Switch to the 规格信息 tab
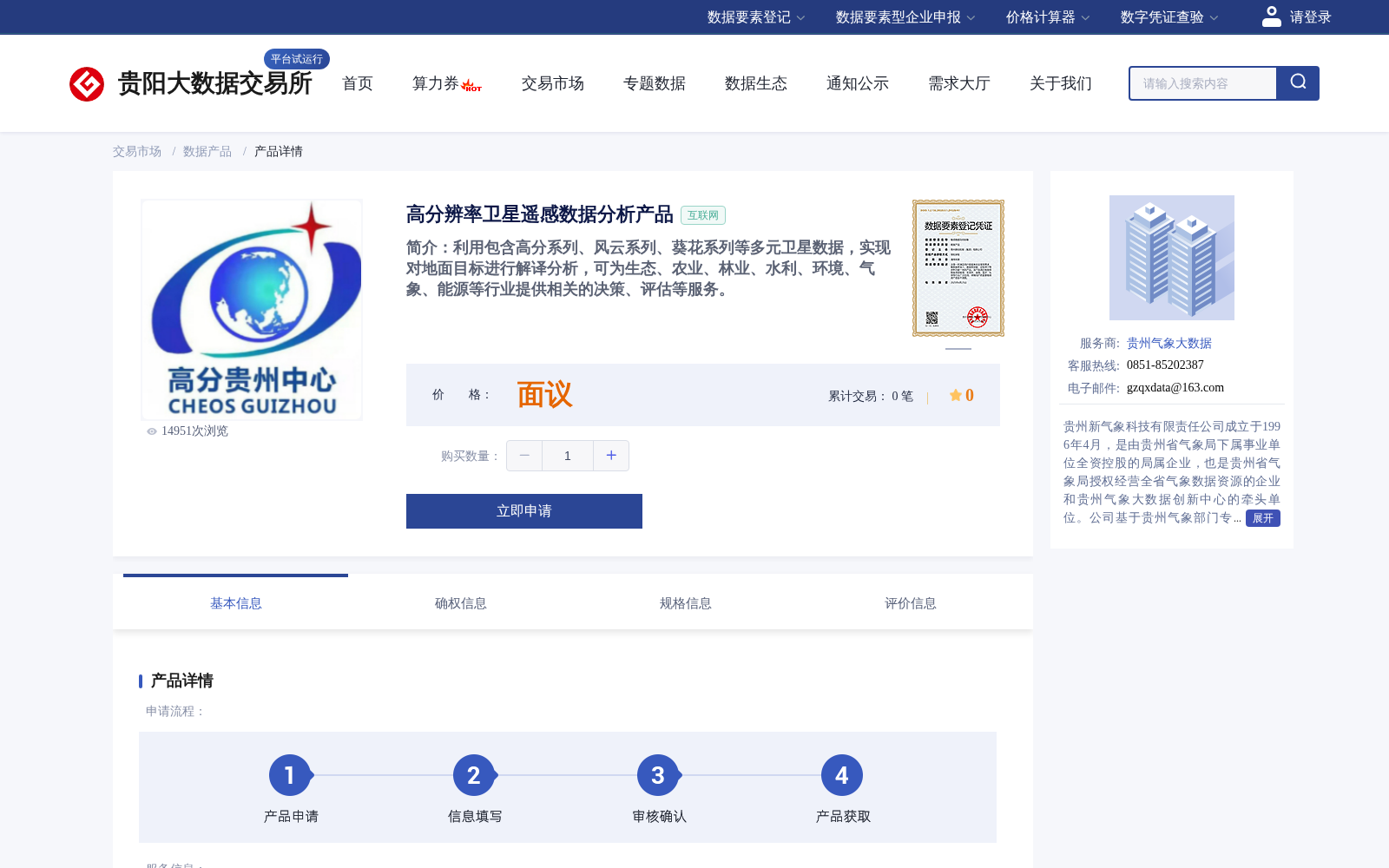This screenshot has width=1389, height=868. (686, 602)
